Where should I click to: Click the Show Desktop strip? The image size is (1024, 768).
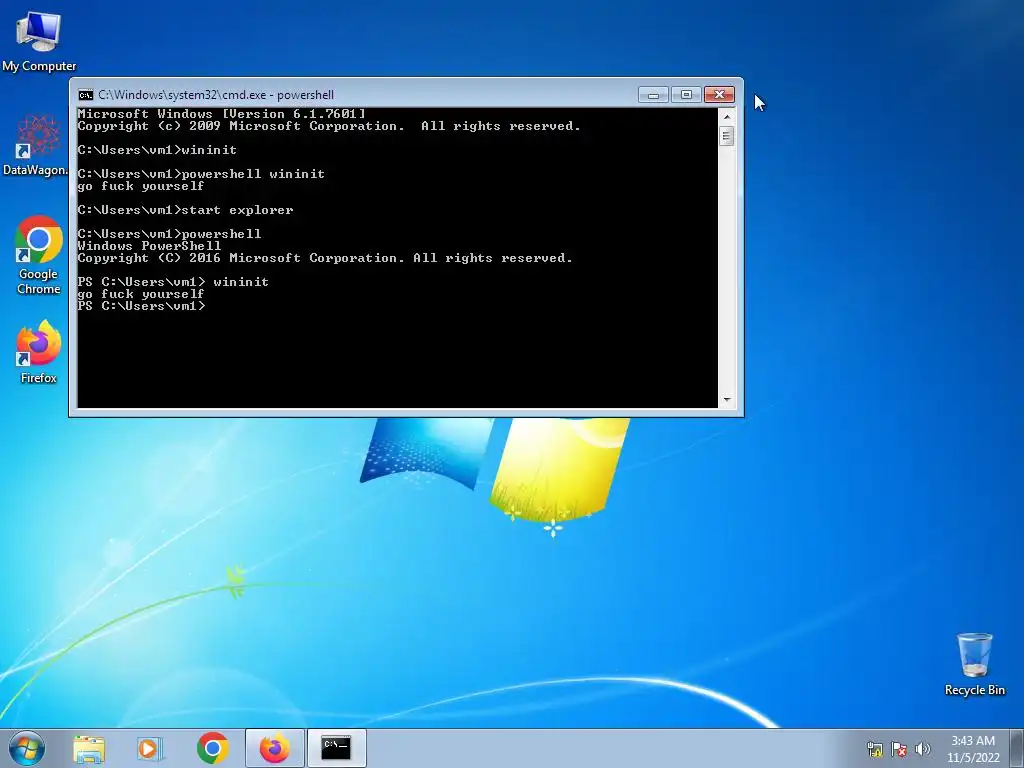coord(1018,749)
